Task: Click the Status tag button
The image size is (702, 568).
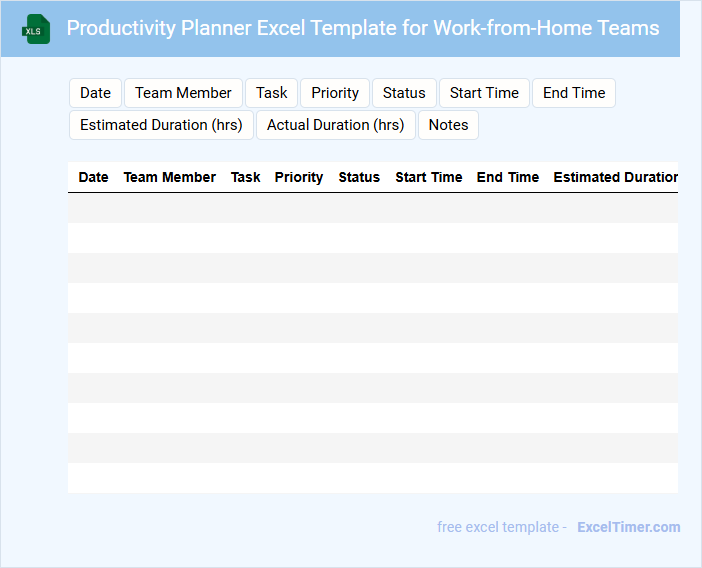Action: 404,93
